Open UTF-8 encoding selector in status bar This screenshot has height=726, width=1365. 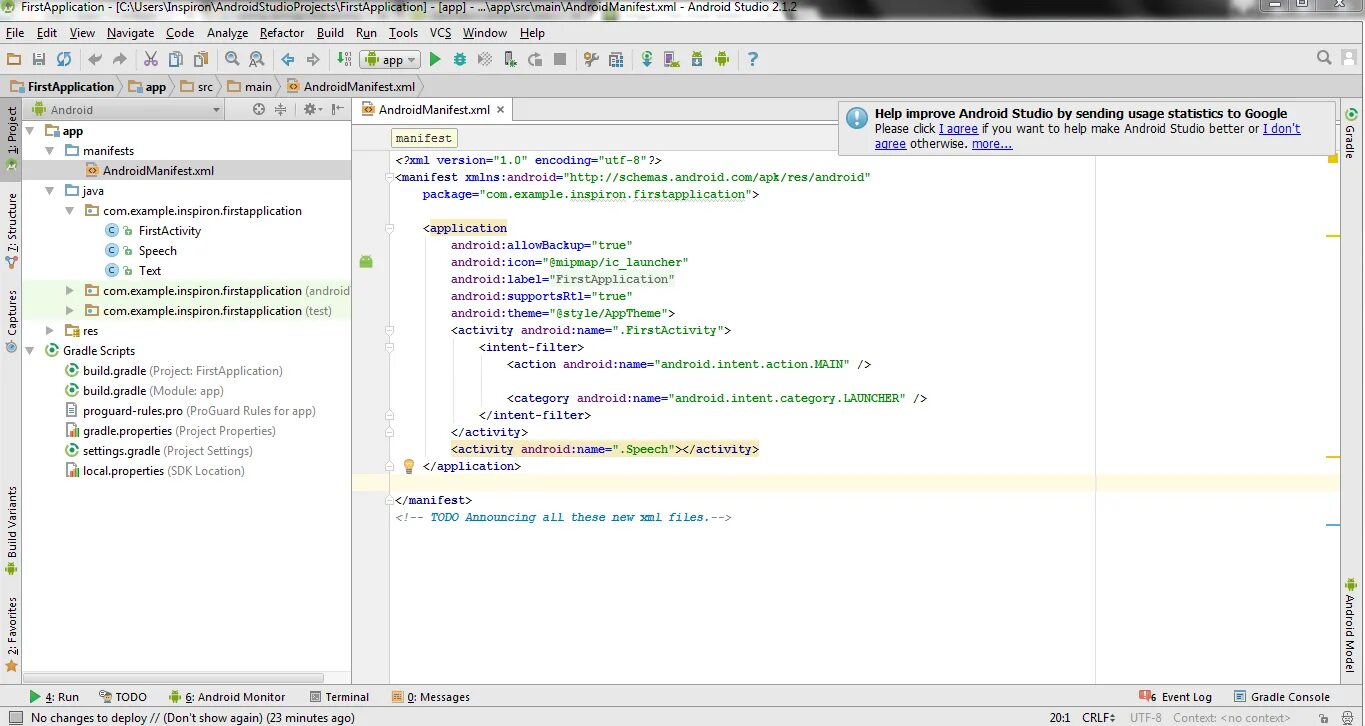[1146, 718]
